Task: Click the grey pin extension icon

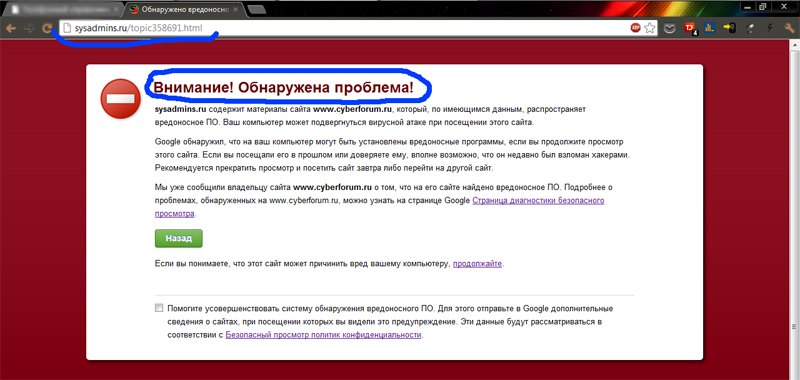Action: pyautogui.click(x=751, y=29)
